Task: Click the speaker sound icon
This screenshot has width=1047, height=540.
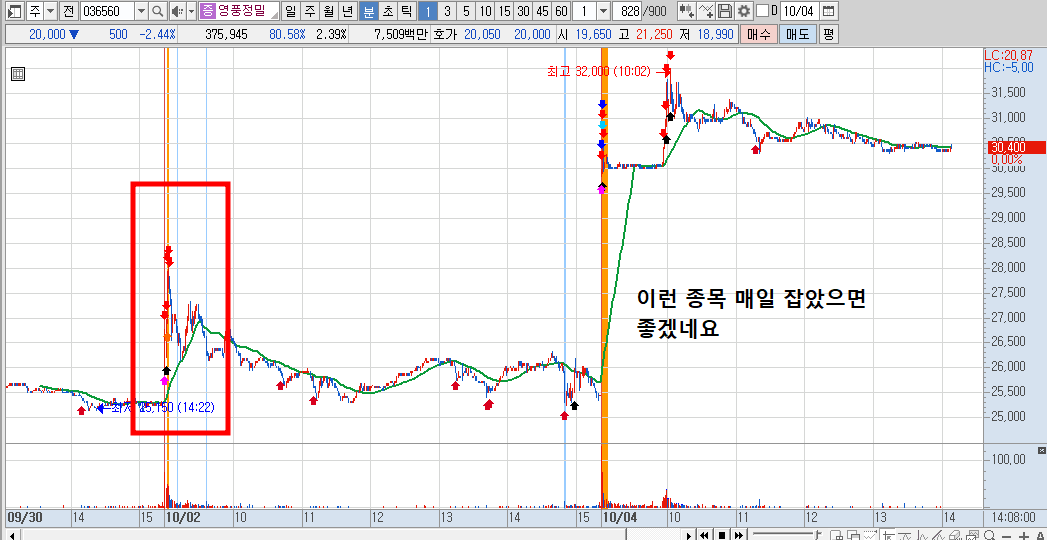Action: 177,11
